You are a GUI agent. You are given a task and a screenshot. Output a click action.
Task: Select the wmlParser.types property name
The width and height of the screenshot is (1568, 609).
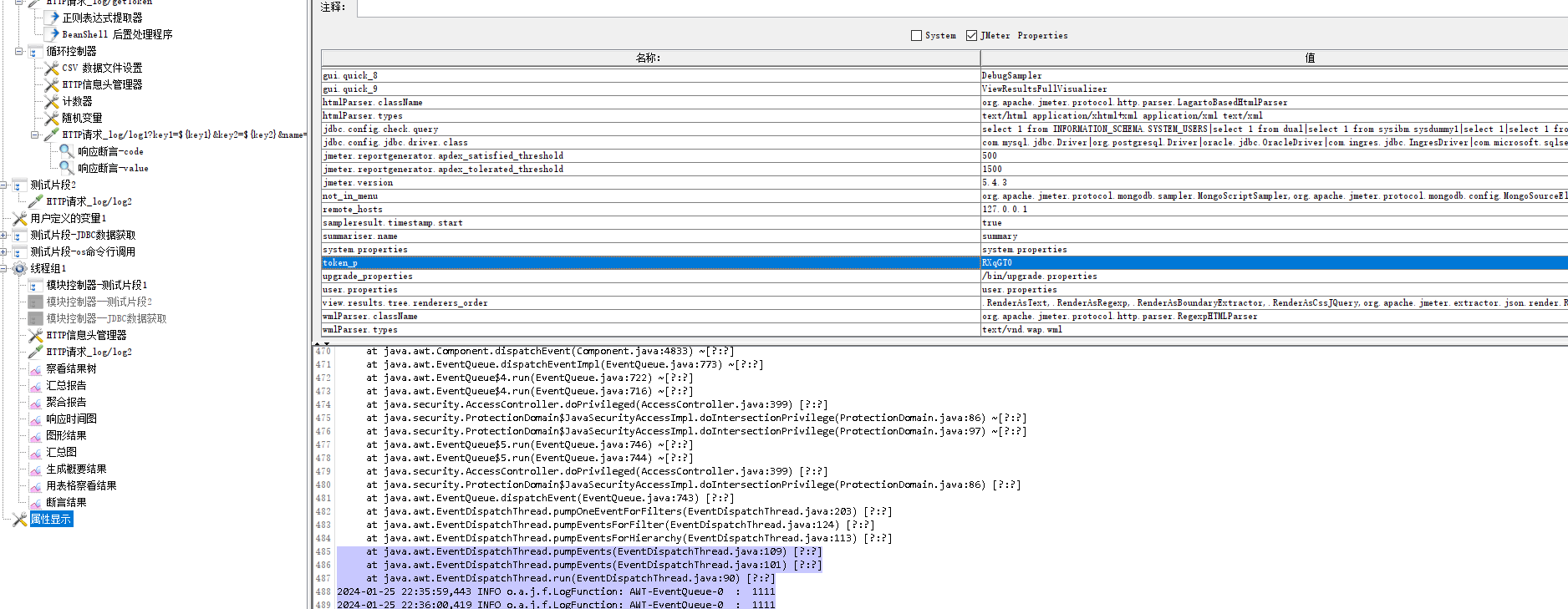pos(360,329)
